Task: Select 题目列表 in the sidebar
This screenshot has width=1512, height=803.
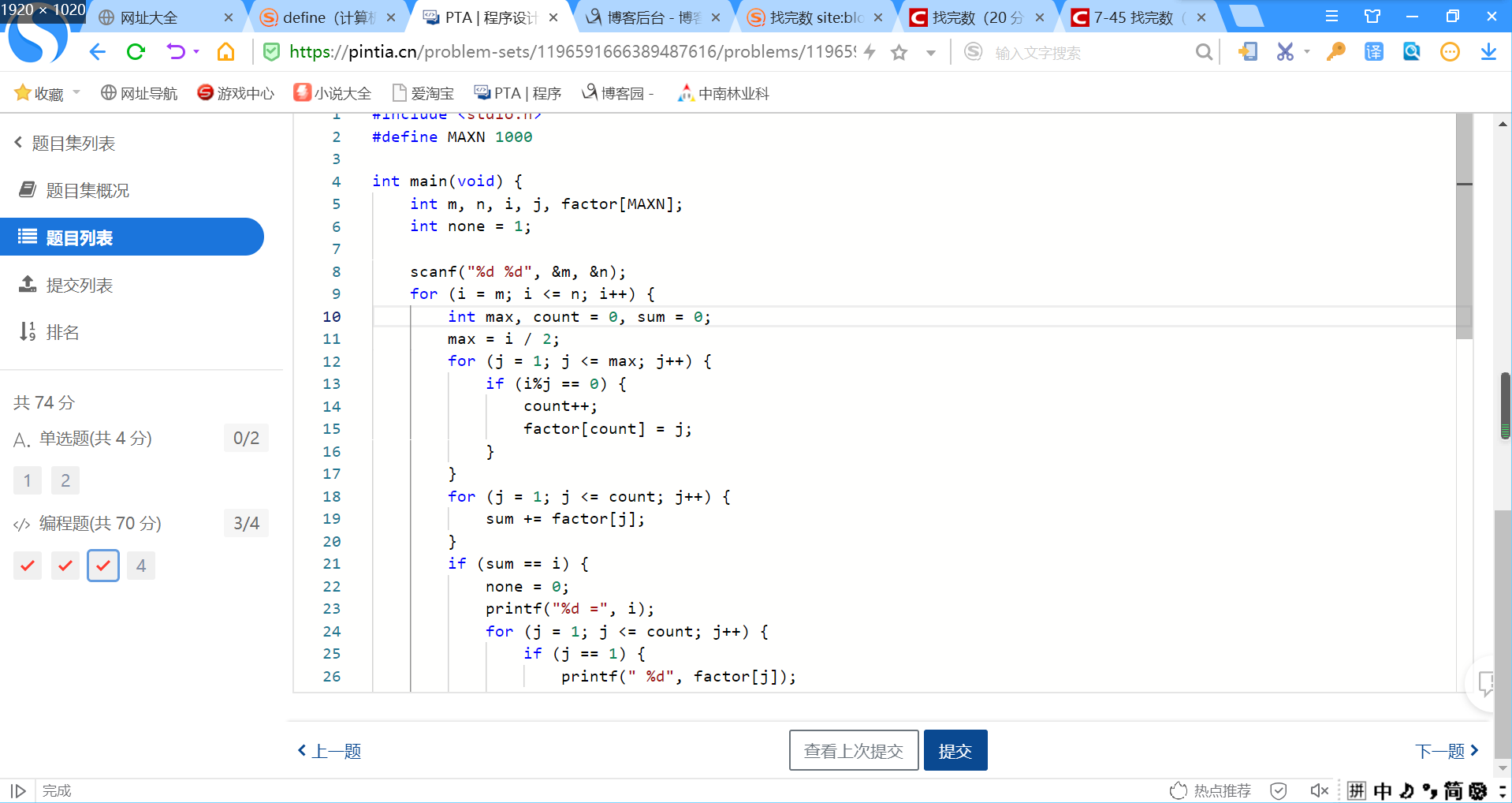Action: pos(132,237)
